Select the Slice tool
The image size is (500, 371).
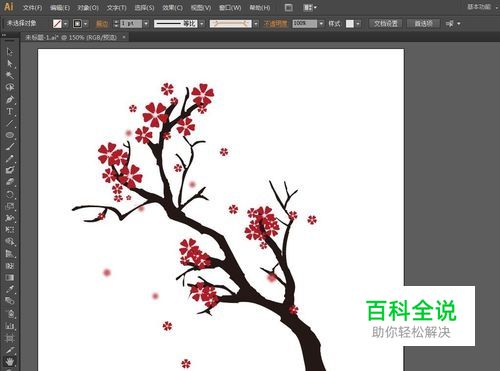(9, 350)
